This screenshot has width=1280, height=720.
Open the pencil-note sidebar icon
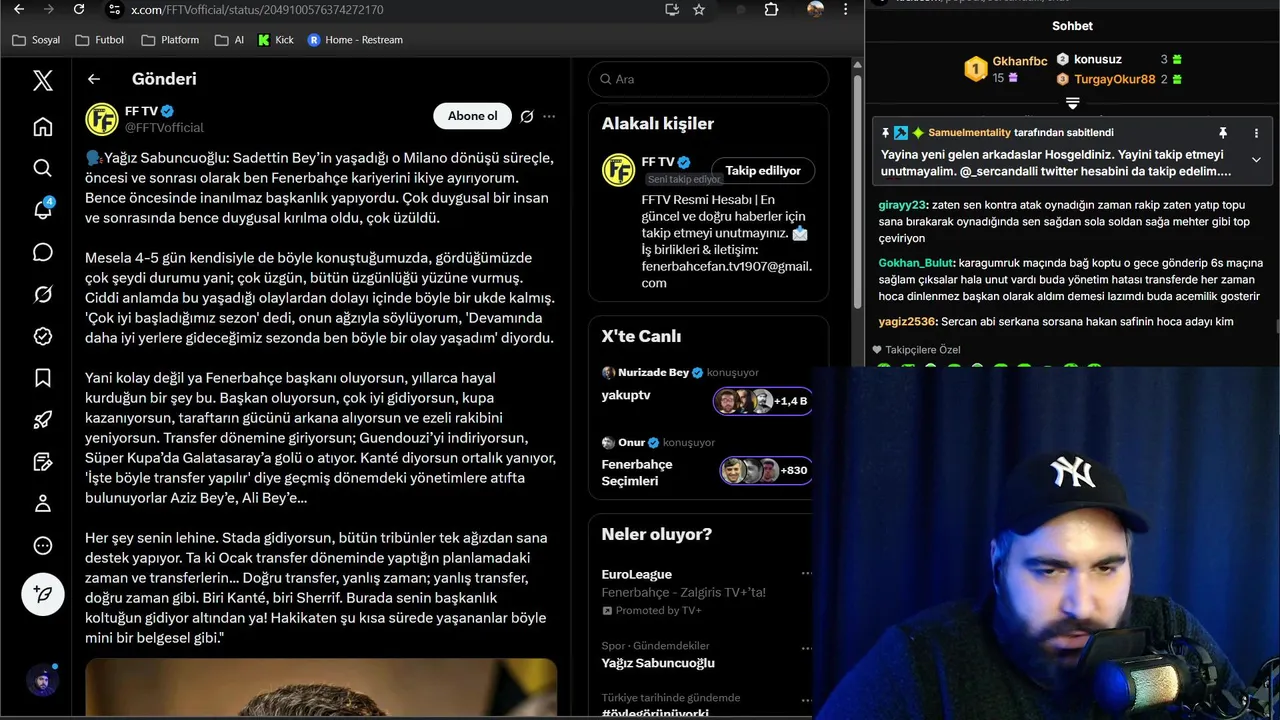tap(42, 462)
